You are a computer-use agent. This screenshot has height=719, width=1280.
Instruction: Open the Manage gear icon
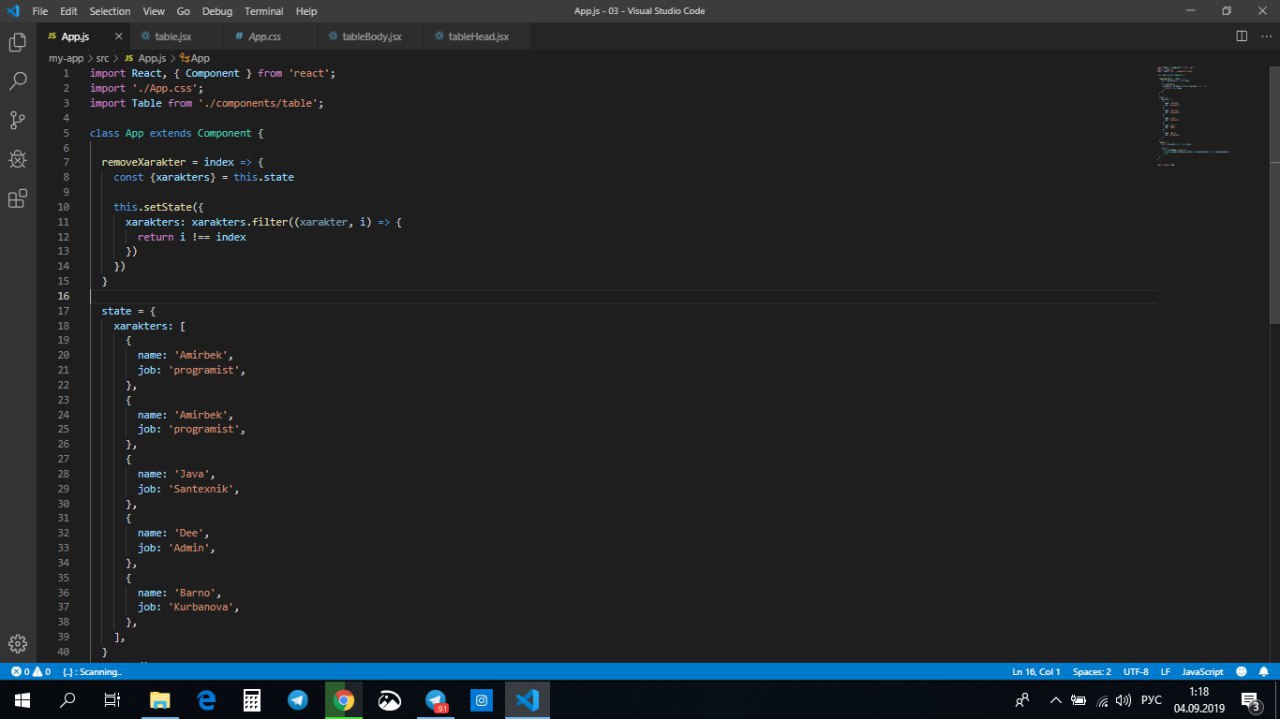(x=17, y=644)
